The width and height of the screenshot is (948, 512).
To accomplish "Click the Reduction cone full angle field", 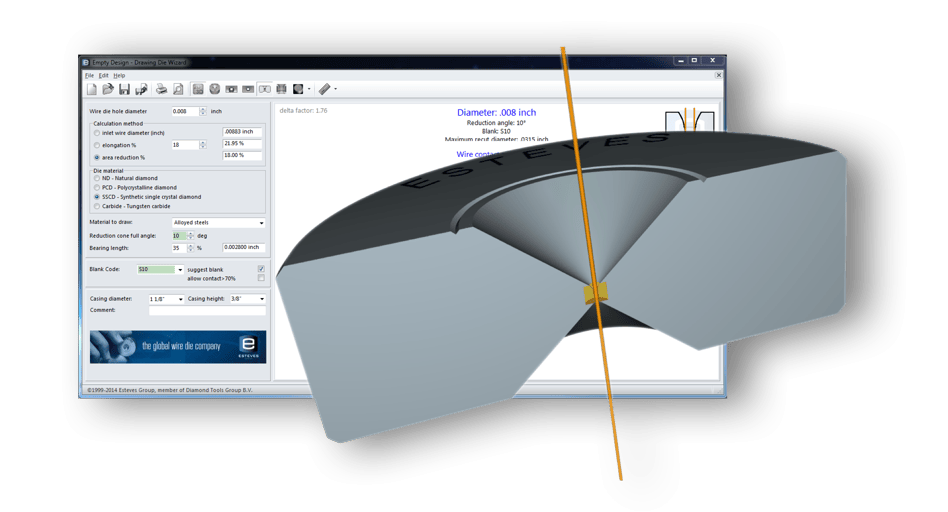I will pyautogui.click(x=179, y=236).
